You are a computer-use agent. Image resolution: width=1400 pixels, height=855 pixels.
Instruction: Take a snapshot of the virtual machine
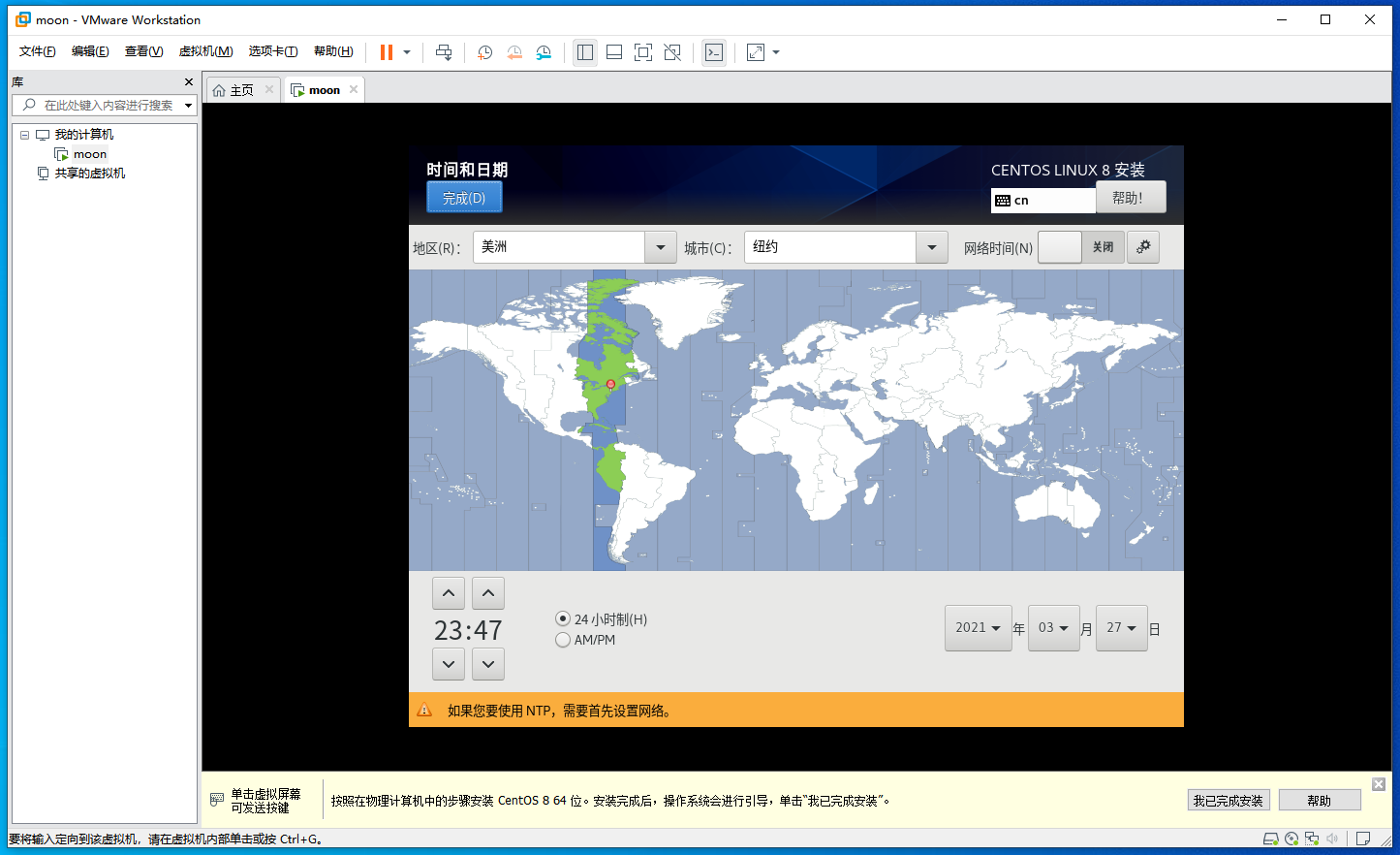tap(485, 52)
